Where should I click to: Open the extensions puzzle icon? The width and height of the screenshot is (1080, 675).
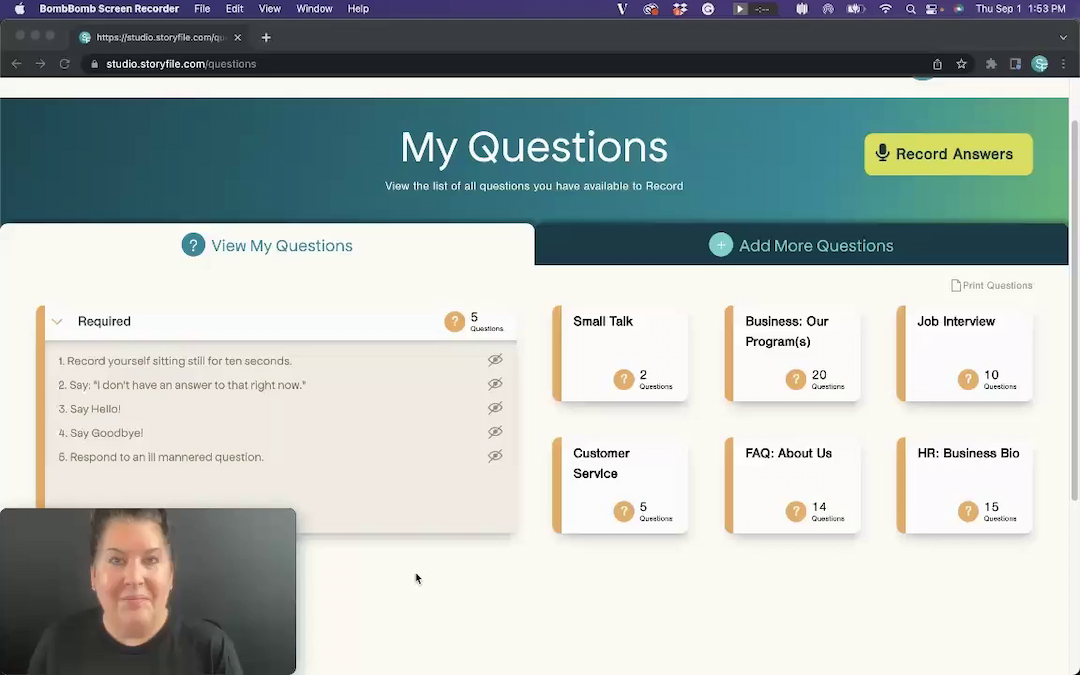pyautogui.click(x=991, y=63)
